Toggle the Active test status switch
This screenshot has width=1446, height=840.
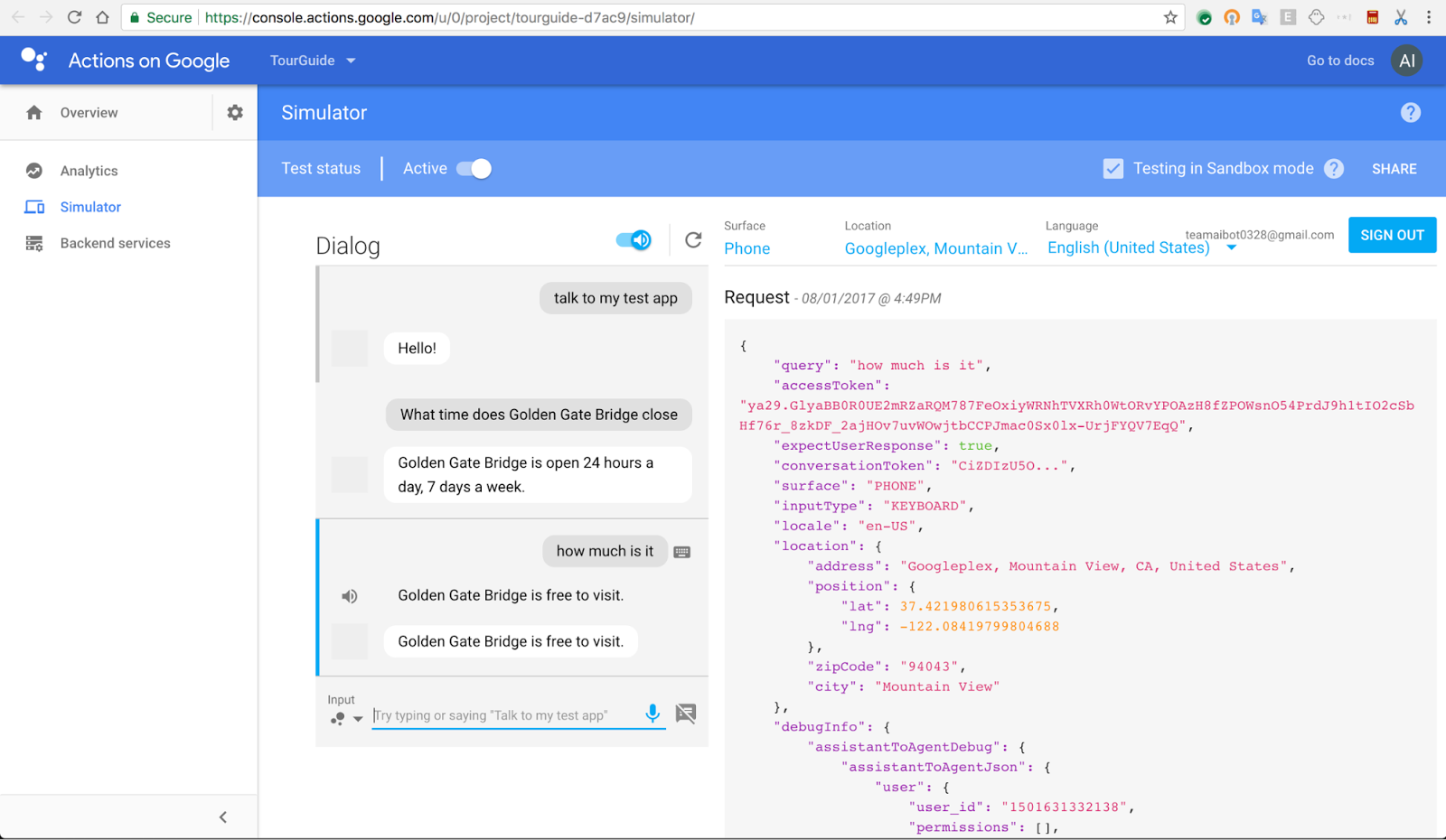coord(474,169)
